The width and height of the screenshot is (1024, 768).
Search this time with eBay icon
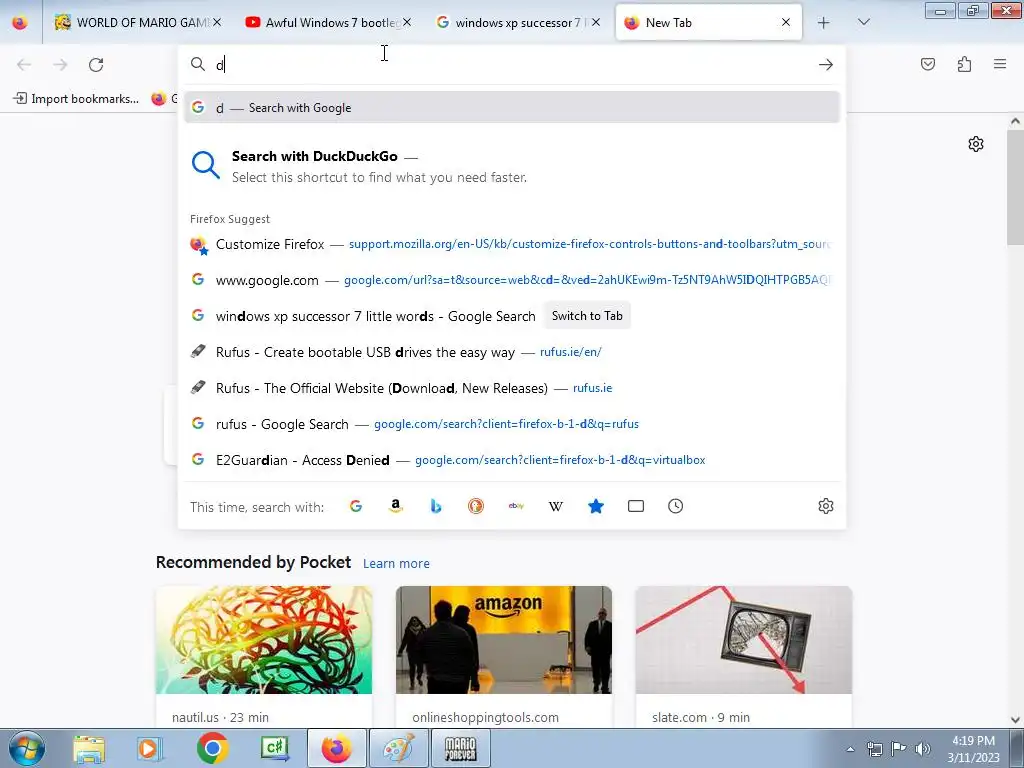516,506
